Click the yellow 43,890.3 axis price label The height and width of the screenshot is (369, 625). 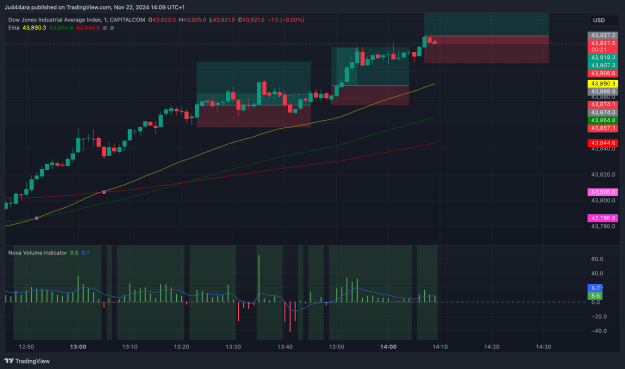click(603, 84)
